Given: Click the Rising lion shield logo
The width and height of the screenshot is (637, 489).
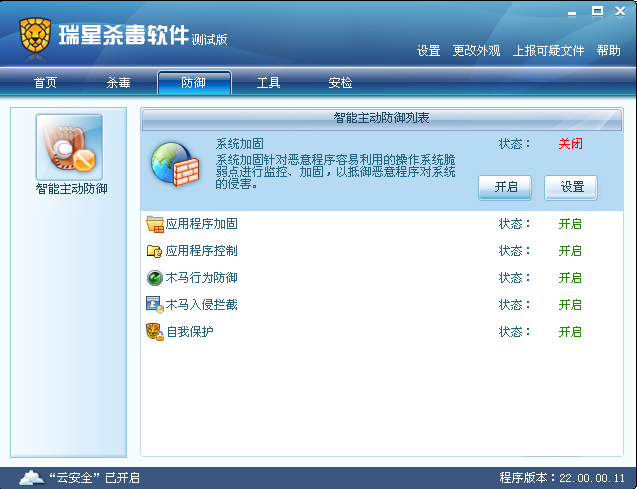Looking at the screenshot, I should click(x=35, y=35).
